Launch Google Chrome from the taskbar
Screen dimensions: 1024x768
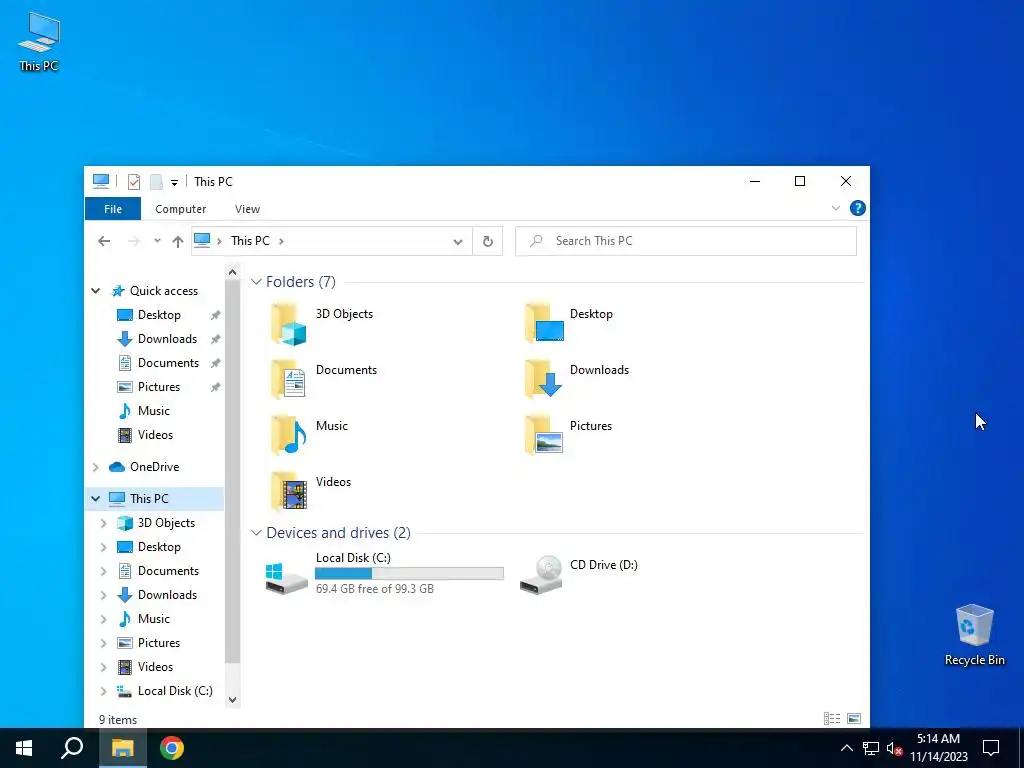172,748
